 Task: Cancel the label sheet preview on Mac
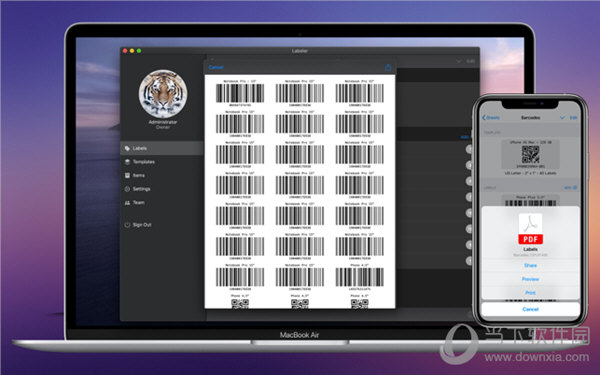[215, 67]
